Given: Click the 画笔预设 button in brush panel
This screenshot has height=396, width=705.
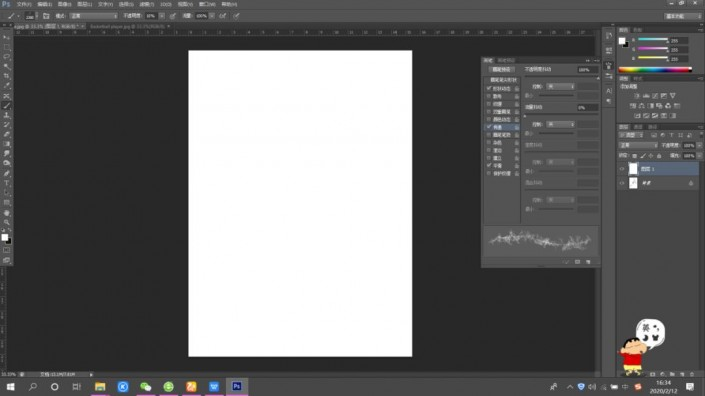Looking at the screenshot, I should [501, 70].
